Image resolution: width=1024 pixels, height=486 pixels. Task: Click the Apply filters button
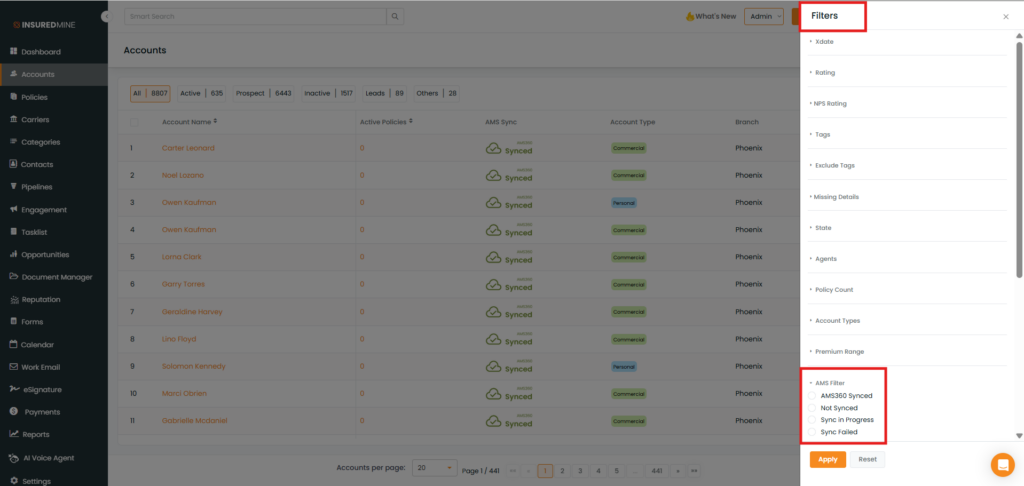click(827, 459)
